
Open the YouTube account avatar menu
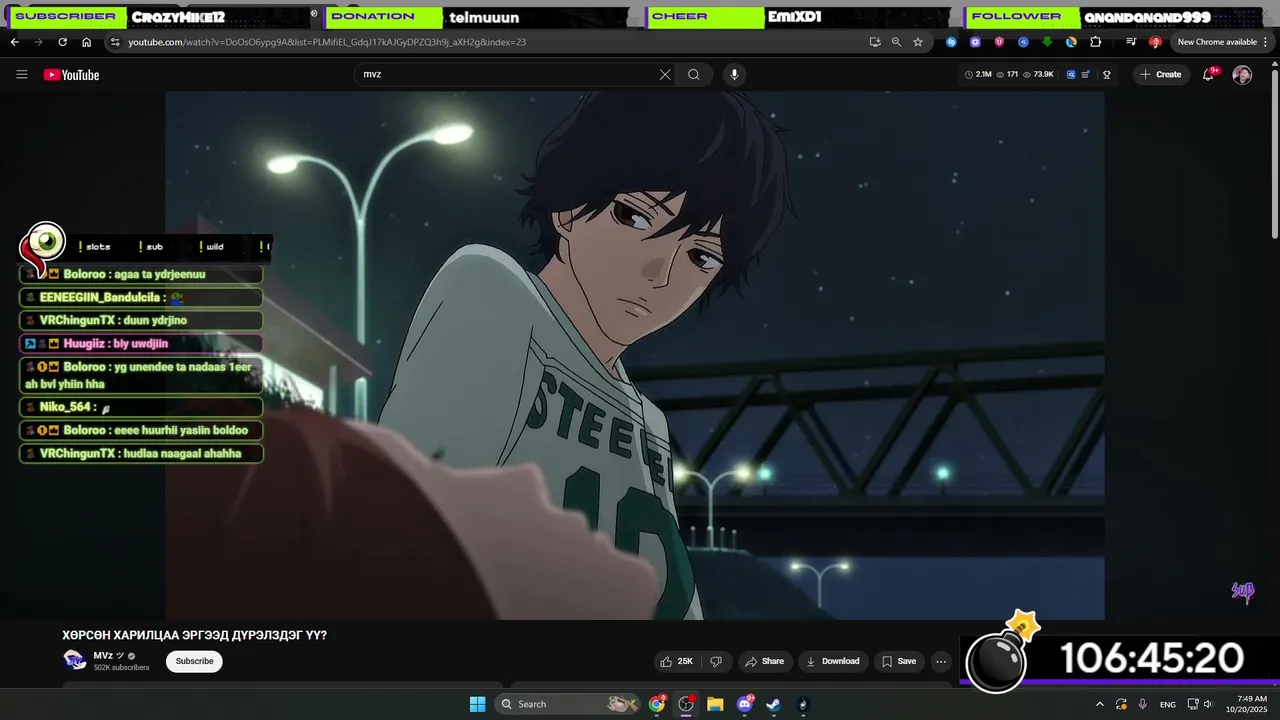1242,75
